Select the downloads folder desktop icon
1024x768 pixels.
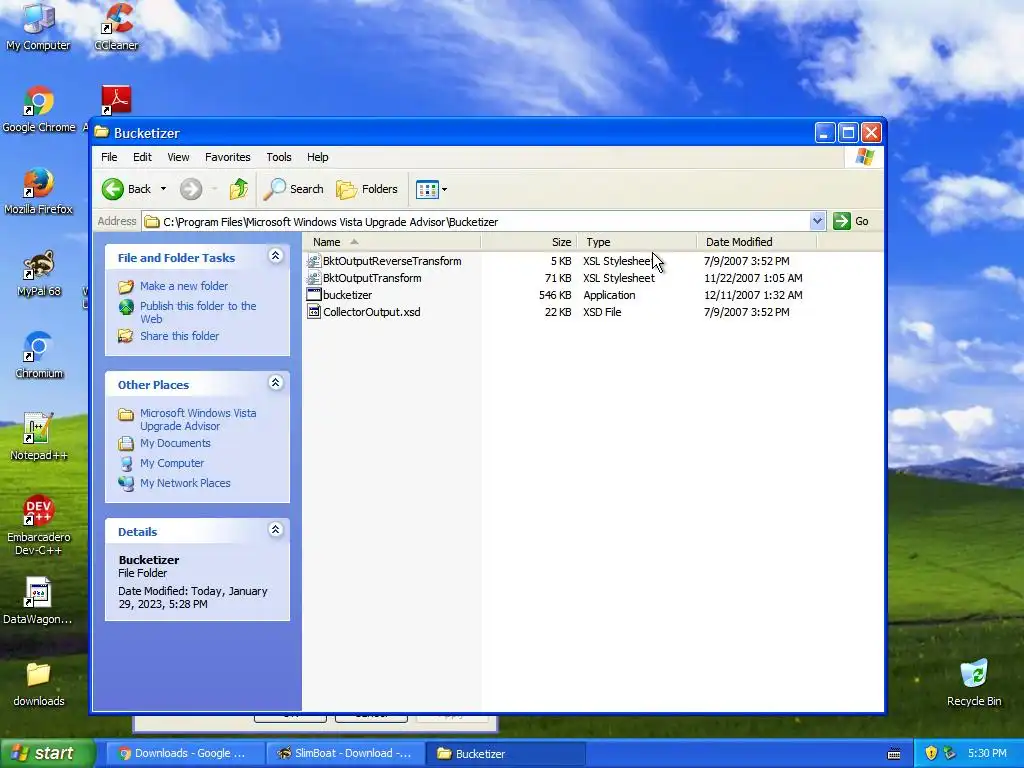pos(39,684)
